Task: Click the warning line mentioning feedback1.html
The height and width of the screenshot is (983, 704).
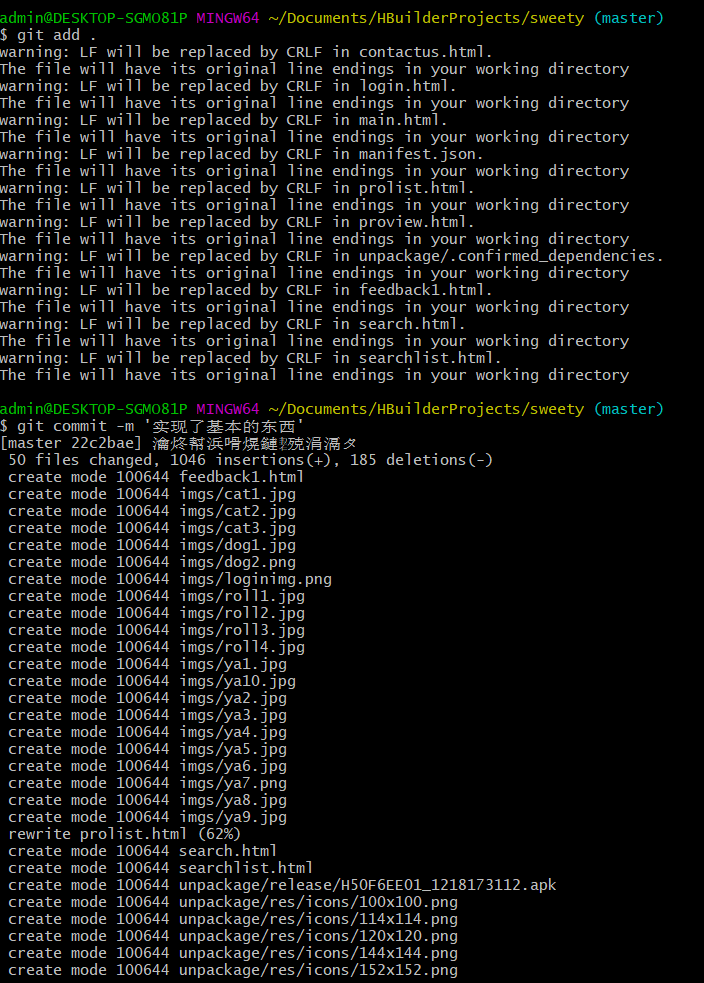Action: (x=246, y=290)
